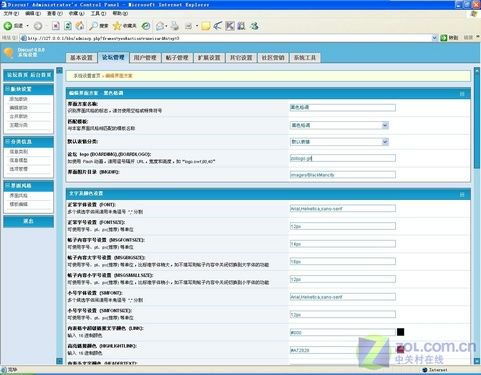Collapse the 分类信息 sidebar group

coord(7,141)
